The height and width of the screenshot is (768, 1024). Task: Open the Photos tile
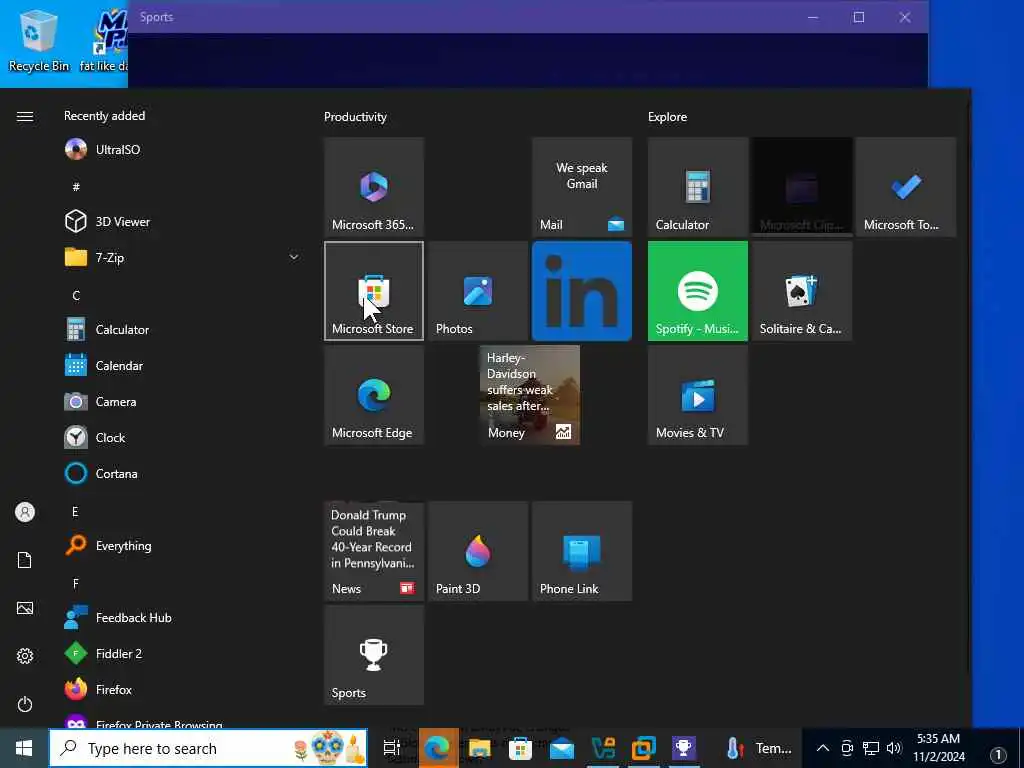click(478, 291)
